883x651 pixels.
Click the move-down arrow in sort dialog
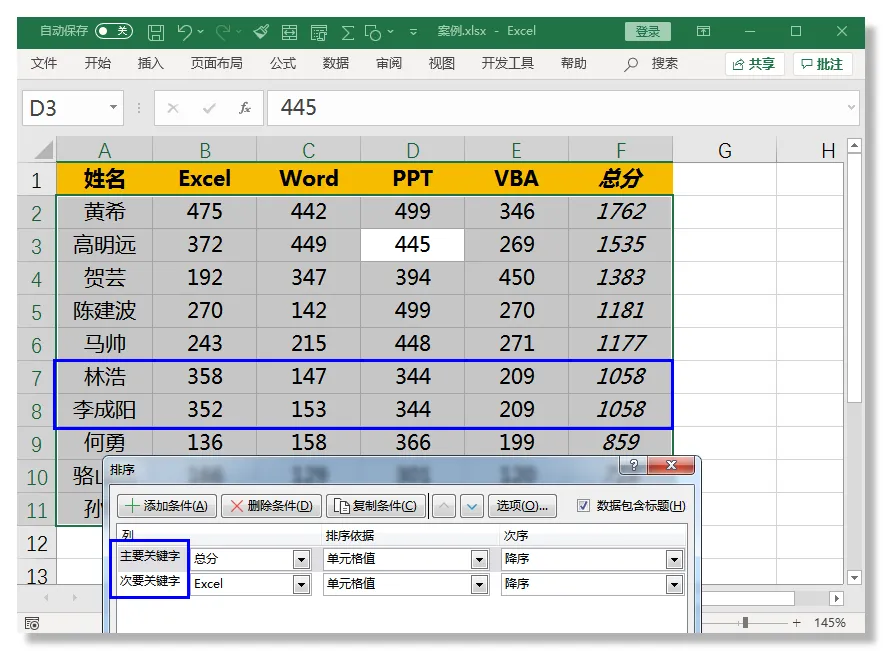472,506
